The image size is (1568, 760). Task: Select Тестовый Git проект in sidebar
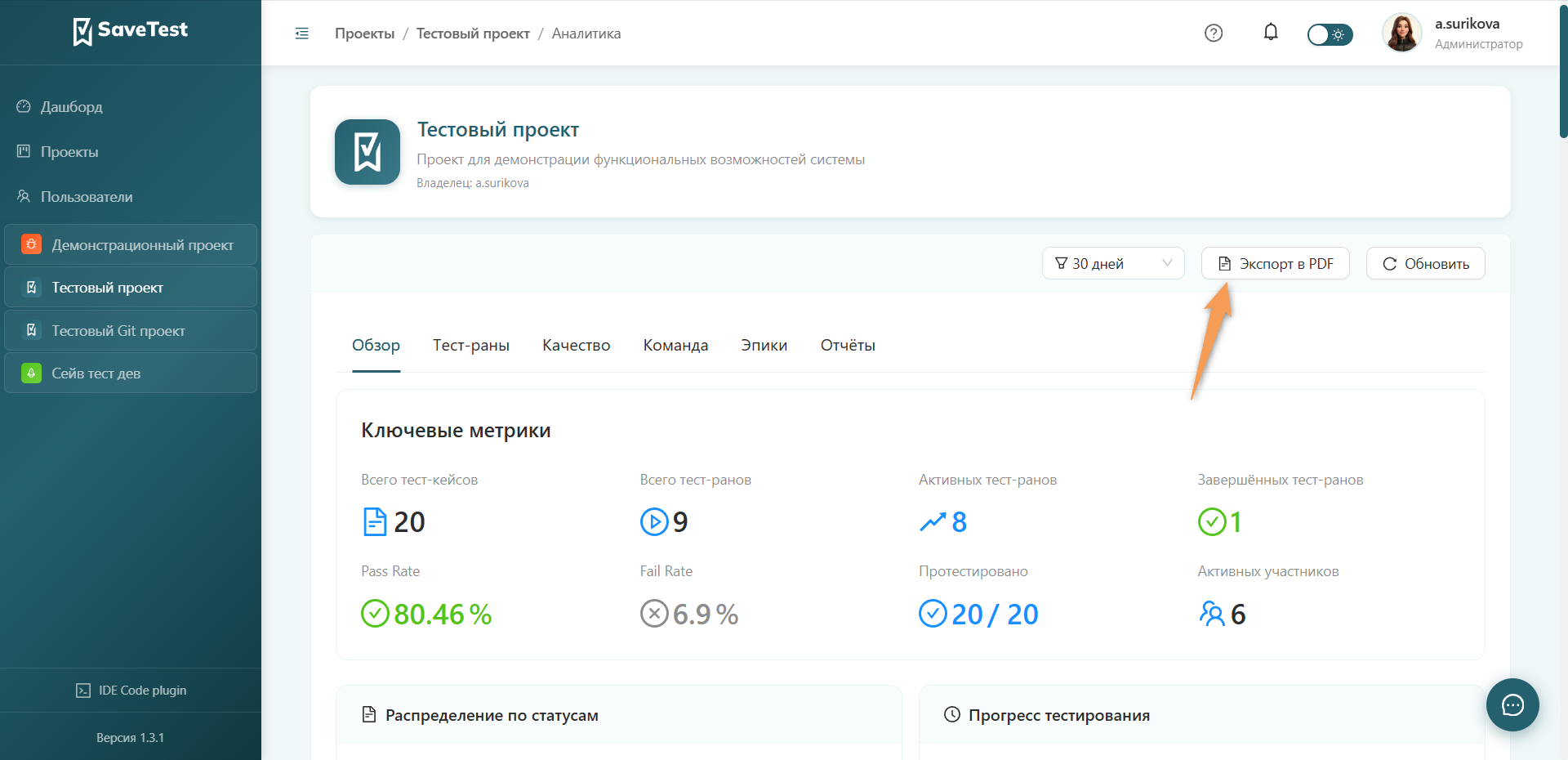pyautogui.click(x=131, y=330)
